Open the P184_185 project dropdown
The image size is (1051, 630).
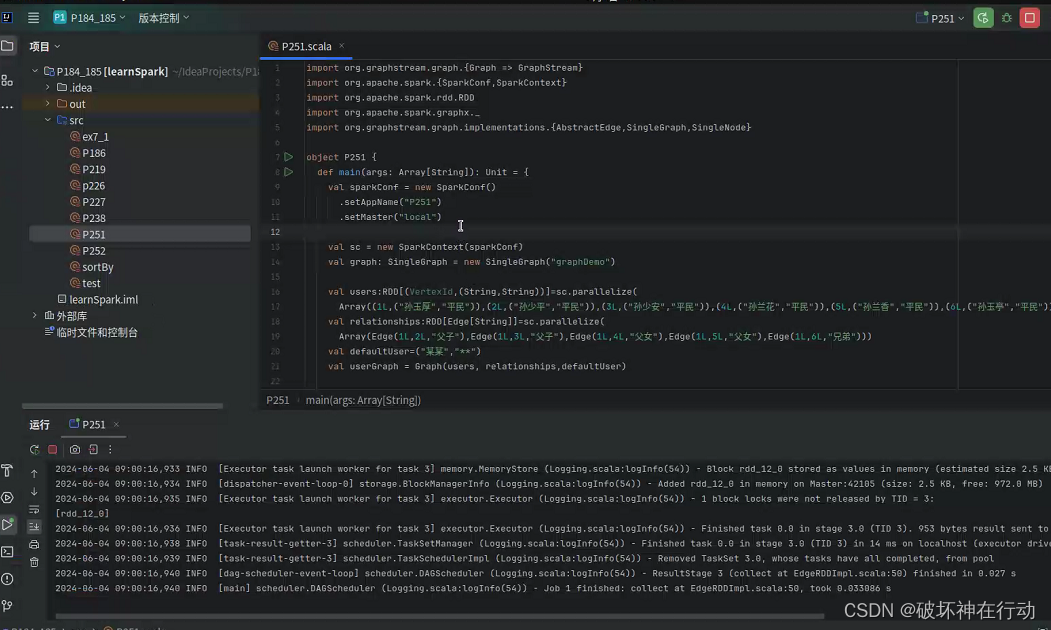pyautogui.click(x=89, y=18)
